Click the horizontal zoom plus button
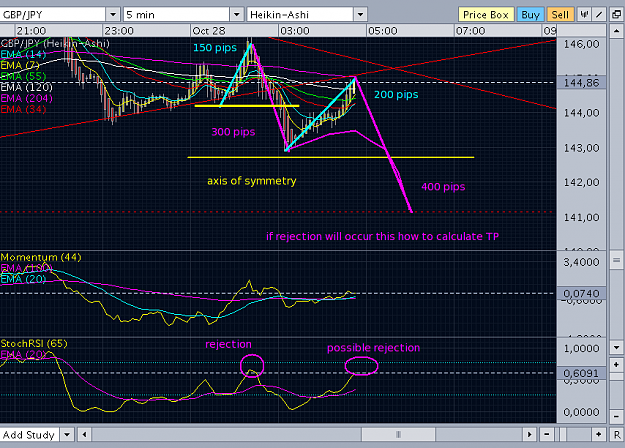The height and width of the screenshot is (448, 625). [599, 434]
